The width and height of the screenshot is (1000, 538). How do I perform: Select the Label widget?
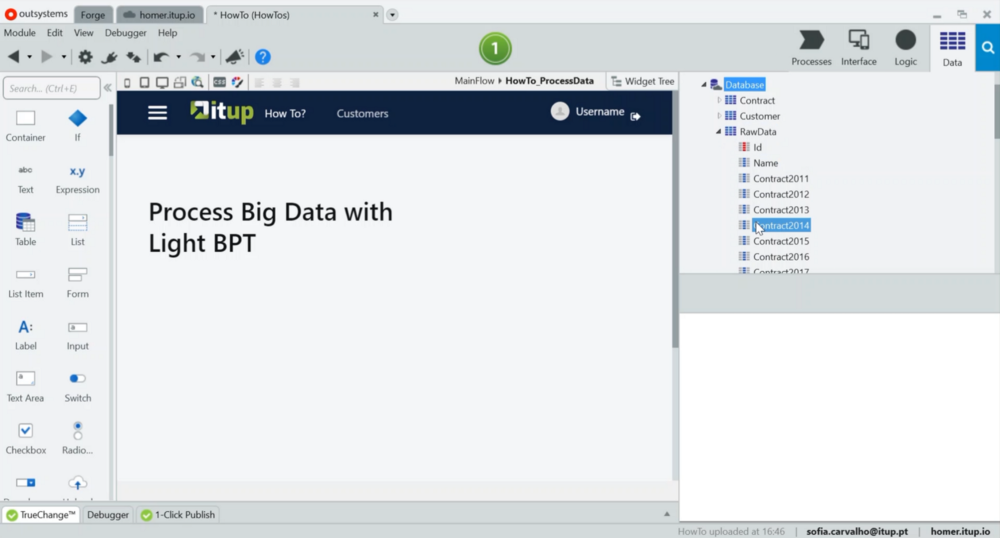pyautogui.click(x=26, y=335)
